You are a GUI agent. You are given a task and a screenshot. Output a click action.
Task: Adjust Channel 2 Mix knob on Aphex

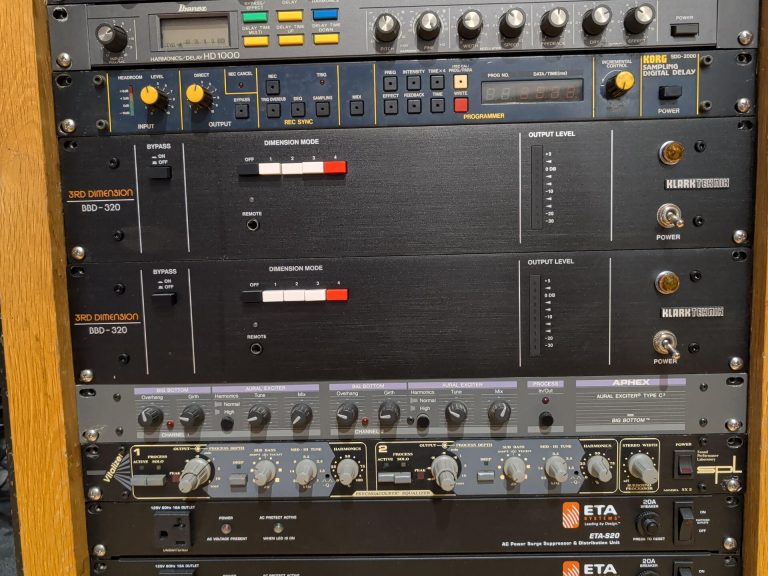click(499, 413)
